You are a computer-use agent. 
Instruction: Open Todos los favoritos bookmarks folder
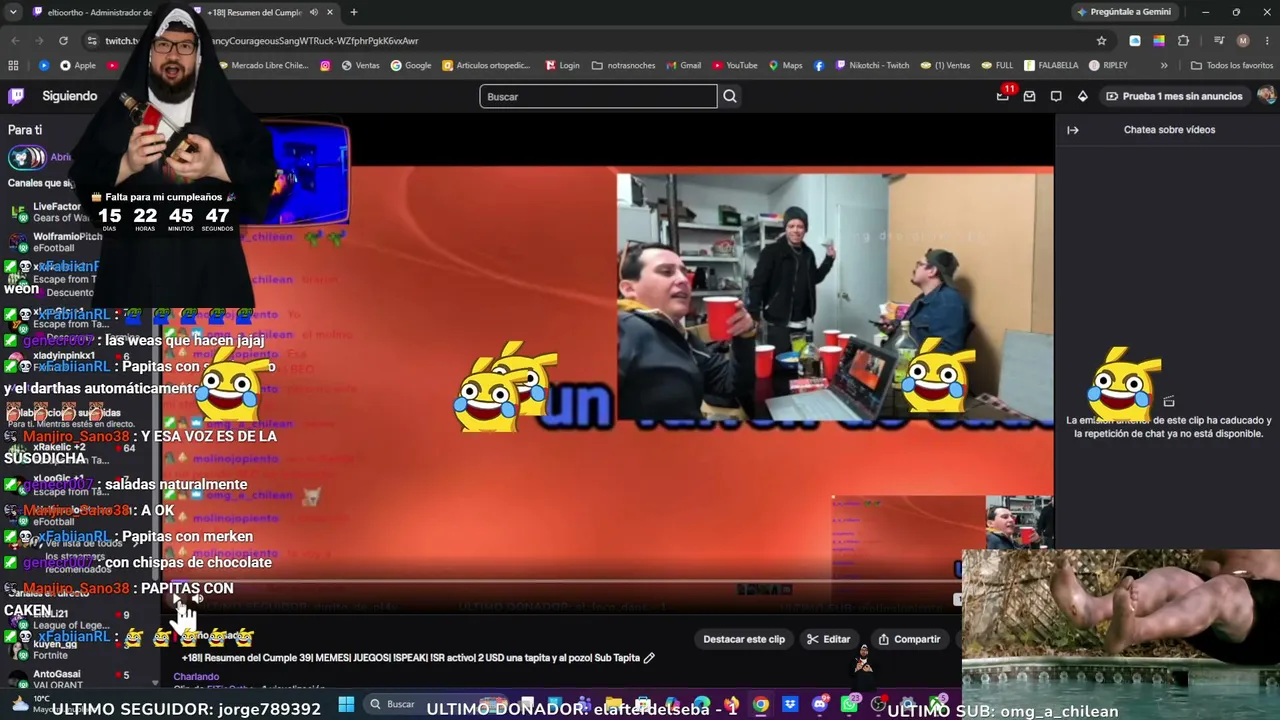click(x=1231, y=66)
